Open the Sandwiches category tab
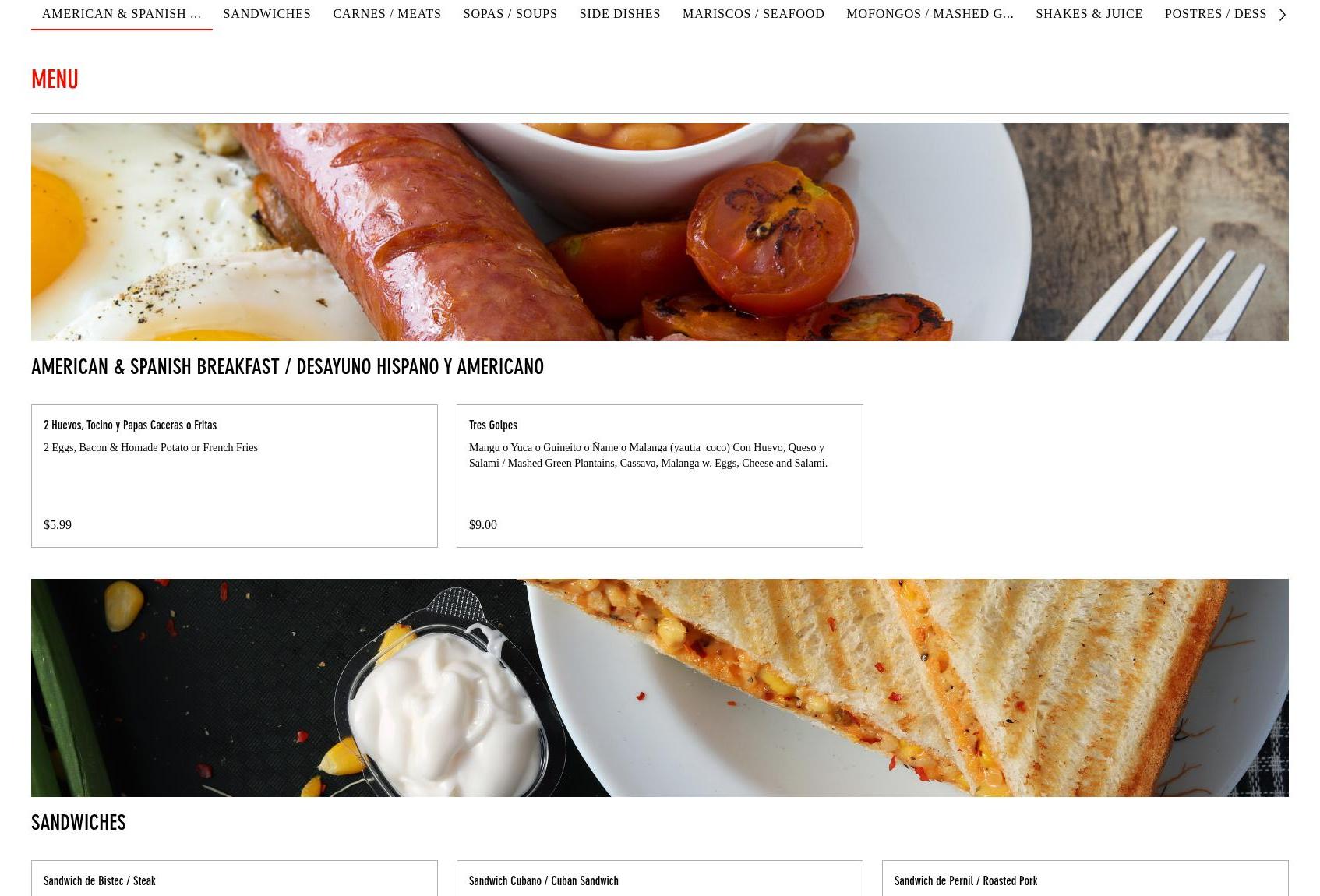The height and width of the screenshot is (896, 1320). 266,14
